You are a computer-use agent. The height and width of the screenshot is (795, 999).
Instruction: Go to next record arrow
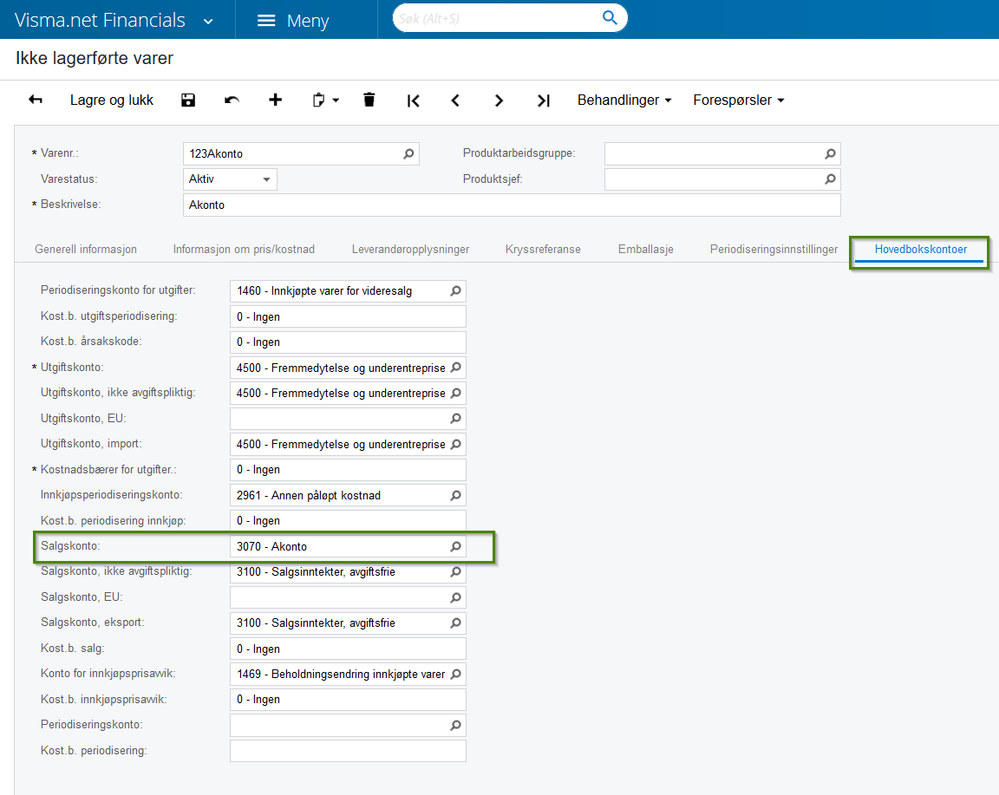point(499,100)
